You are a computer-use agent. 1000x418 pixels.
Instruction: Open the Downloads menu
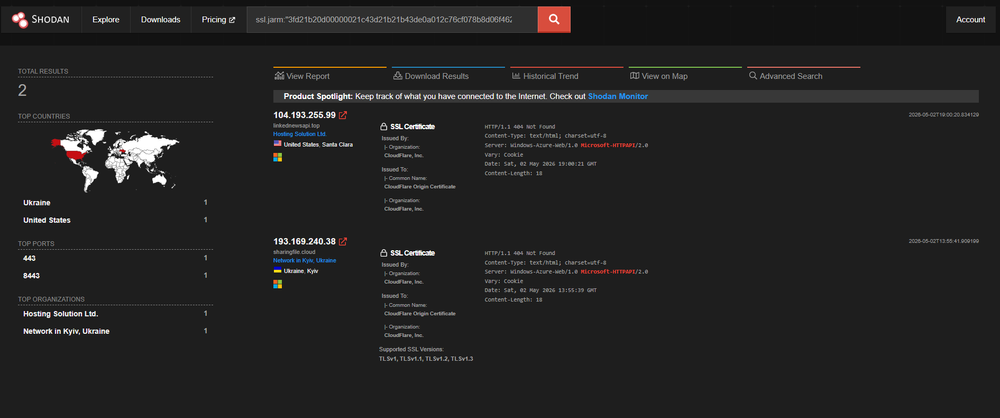click(161, 20)
